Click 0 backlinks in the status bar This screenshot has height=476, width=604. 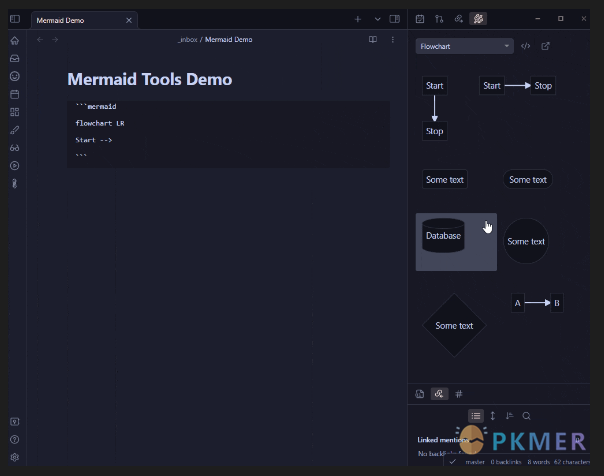(506, 462)
